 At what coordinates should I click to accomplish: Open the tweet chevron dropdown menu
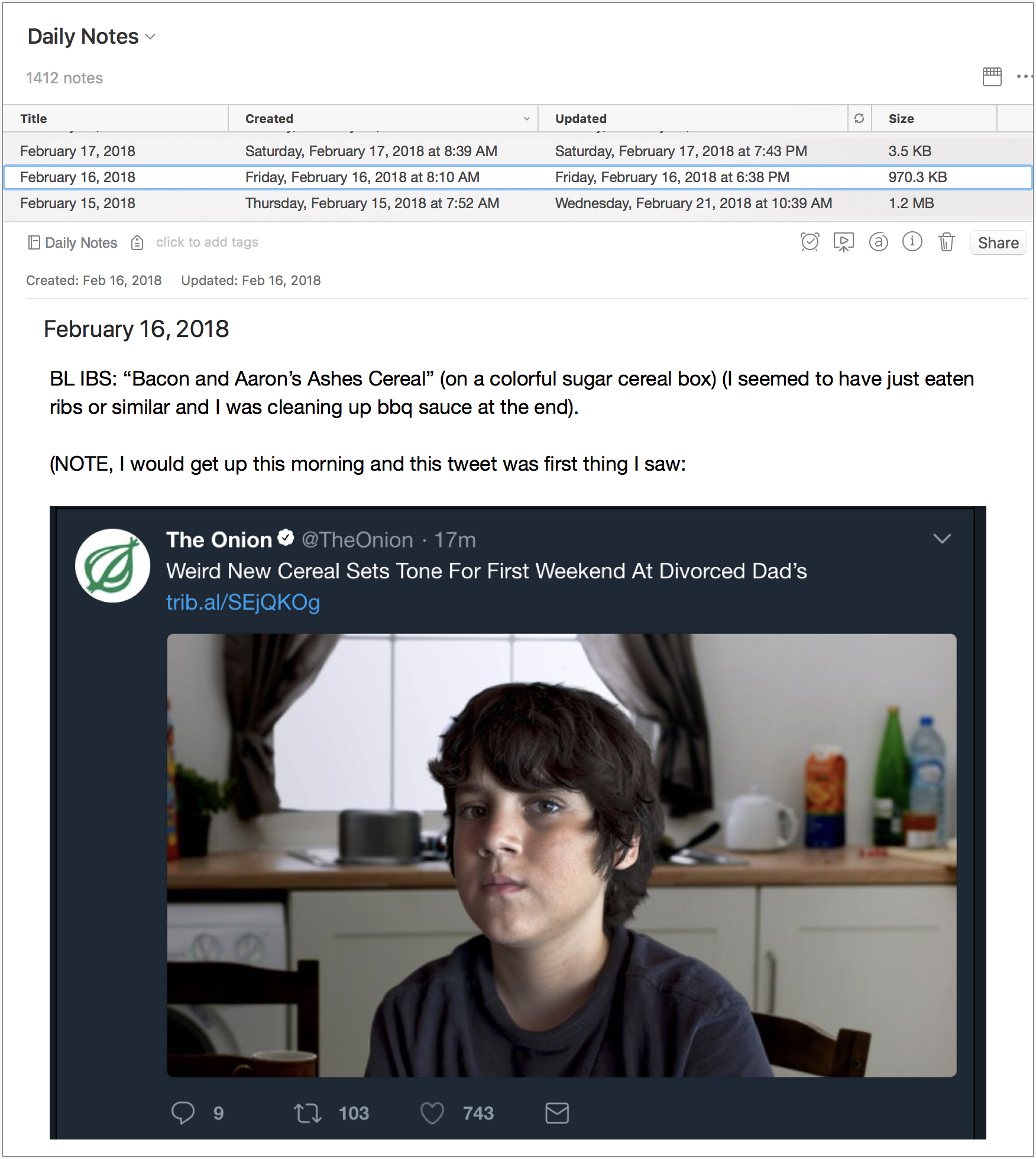tap(941, 538)
